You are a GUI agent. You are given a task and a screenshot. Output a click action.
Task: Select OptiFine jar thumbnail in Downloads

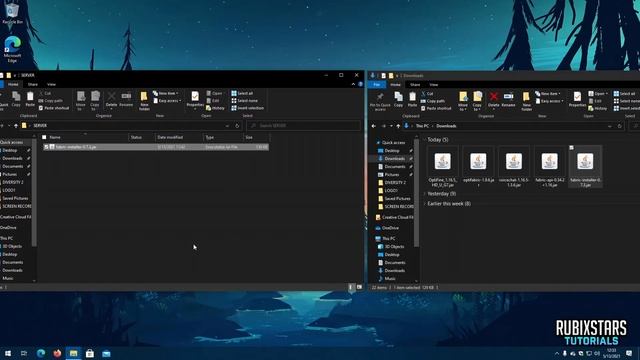443,167
